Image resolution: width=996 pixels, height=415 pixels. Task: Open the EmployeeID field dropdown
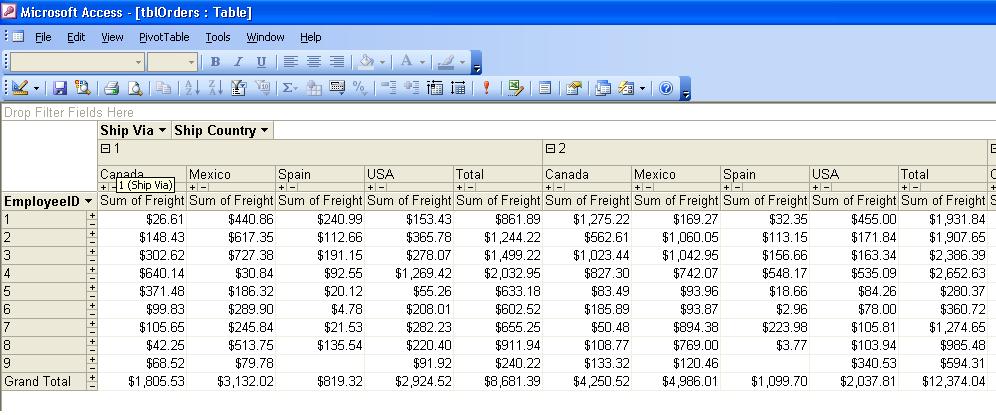tap(89, 201)
